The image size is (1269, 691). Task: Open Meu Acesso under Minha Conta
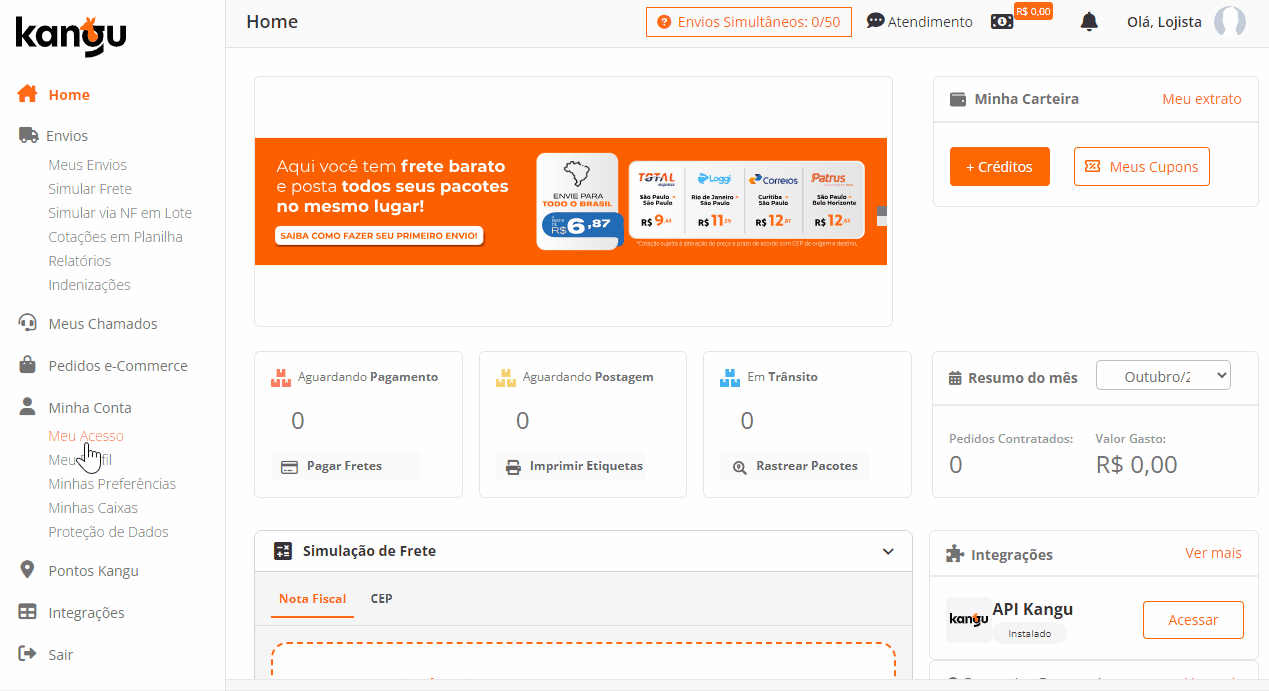click(x=86, y=436)
